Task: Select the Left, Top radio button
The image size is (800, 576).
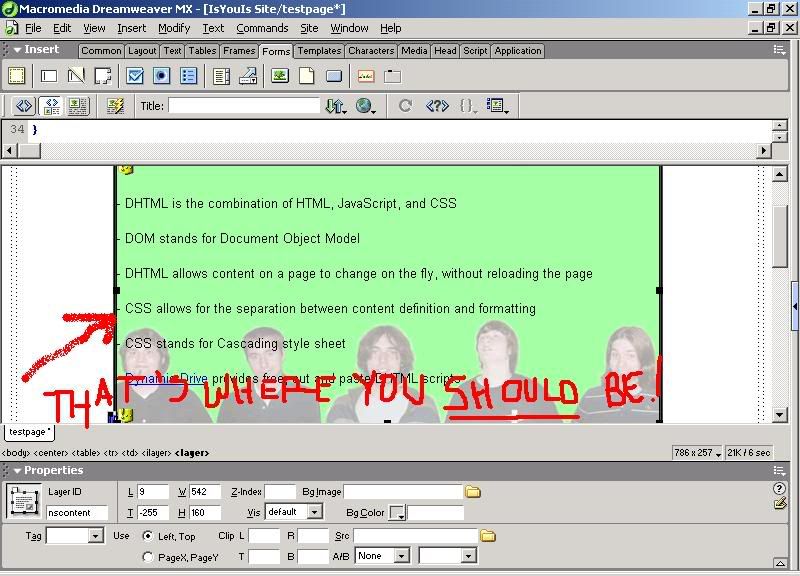Action: 149,536
